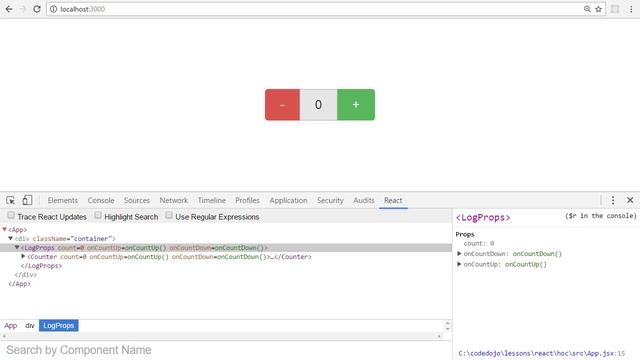The width and height of the screenshot is (640, 360).
Task: Click the horizontal scrollbar left arrow
Action: 4,336
